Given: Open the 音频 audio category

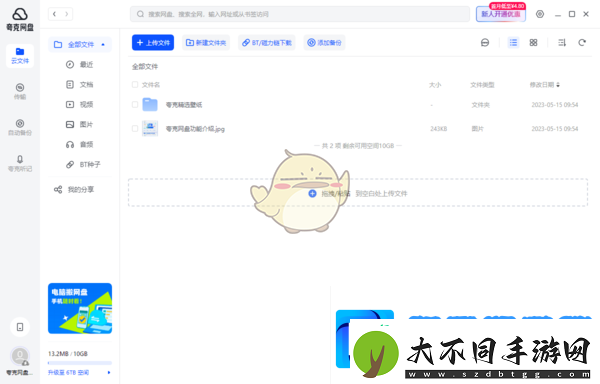Looking at the screenshot, I should tap(80, 144).
